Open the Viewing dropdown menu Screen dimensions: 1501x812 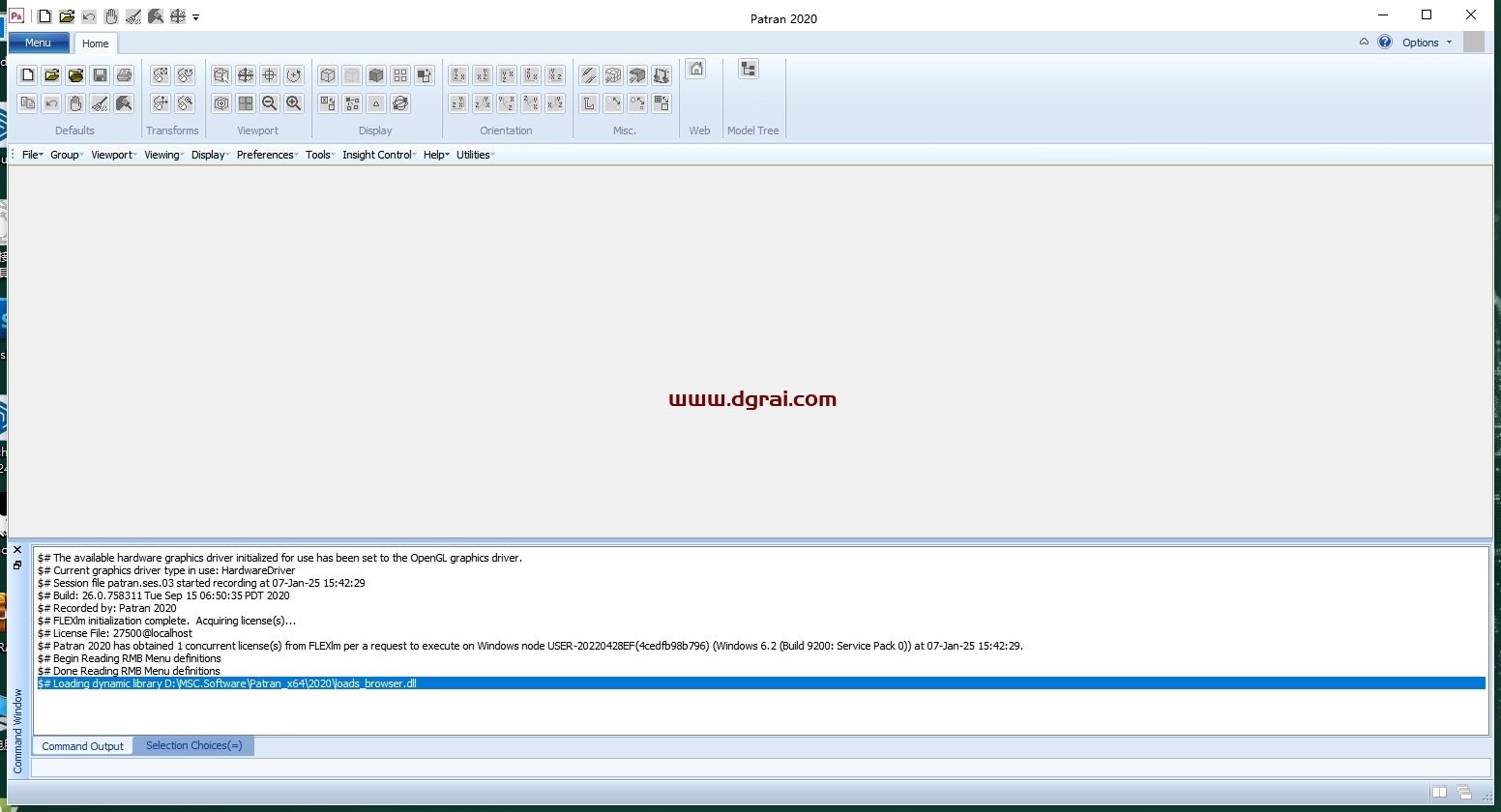(x=164, y=155)
